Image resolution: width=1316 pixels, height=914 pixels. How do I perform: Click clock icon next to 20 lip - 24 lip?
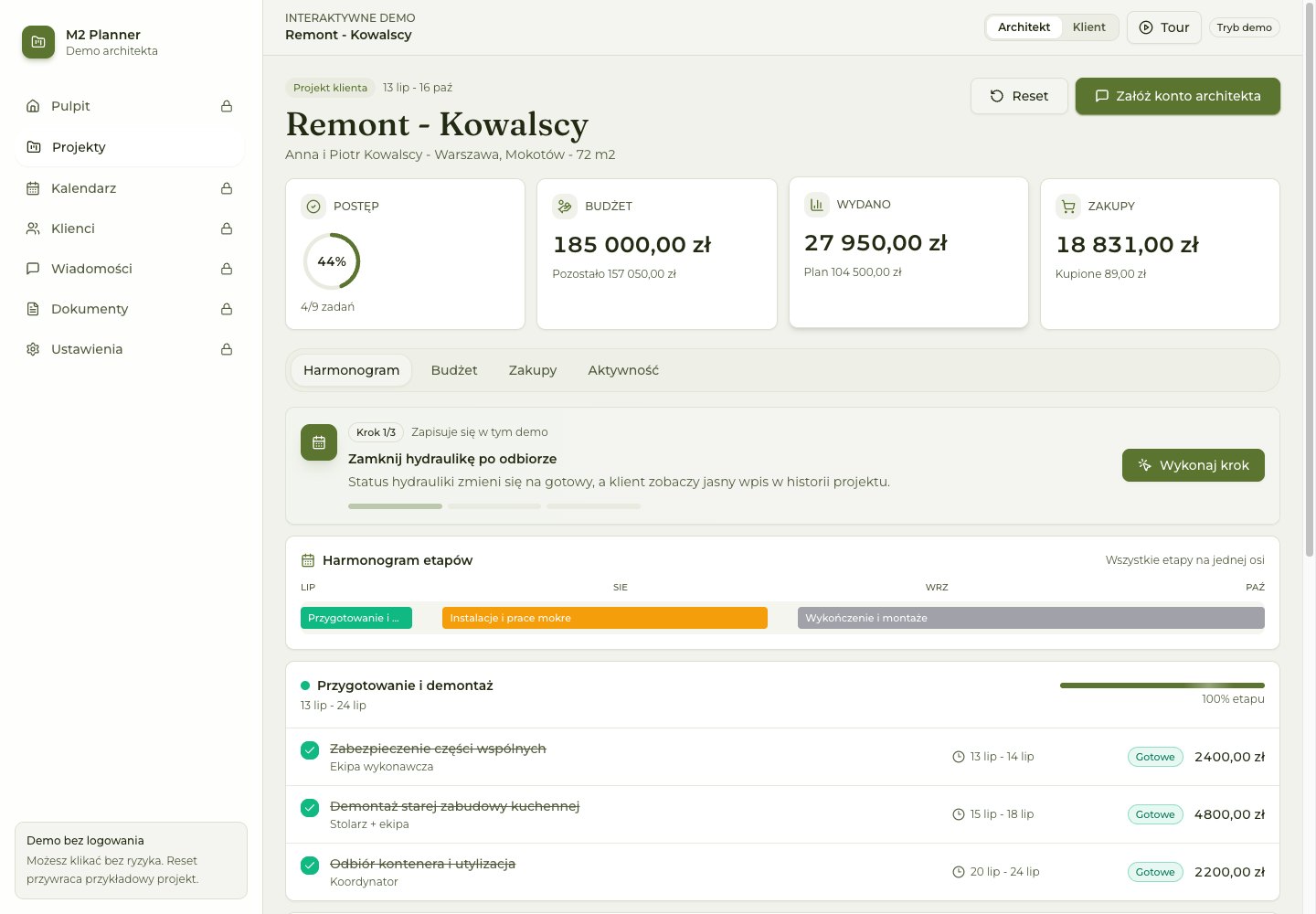959,872
